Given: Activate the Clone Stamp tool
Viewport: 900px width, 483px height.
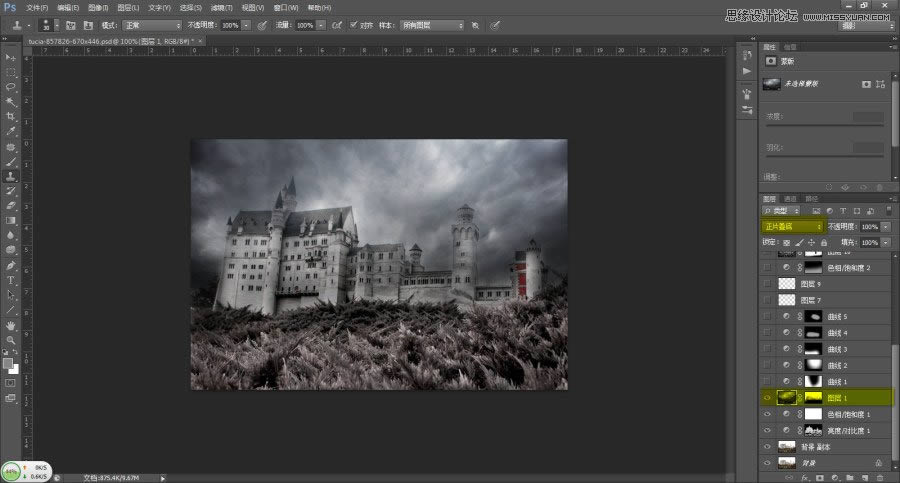Looking at the screenshot, I should coord(11,176).
